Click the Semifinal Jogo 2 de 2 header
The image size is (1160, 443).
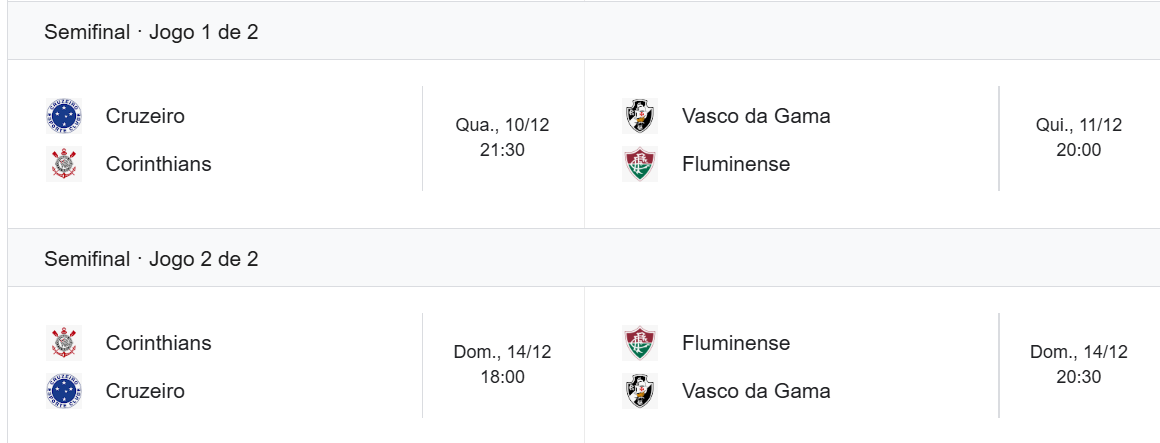click(151, 259)
